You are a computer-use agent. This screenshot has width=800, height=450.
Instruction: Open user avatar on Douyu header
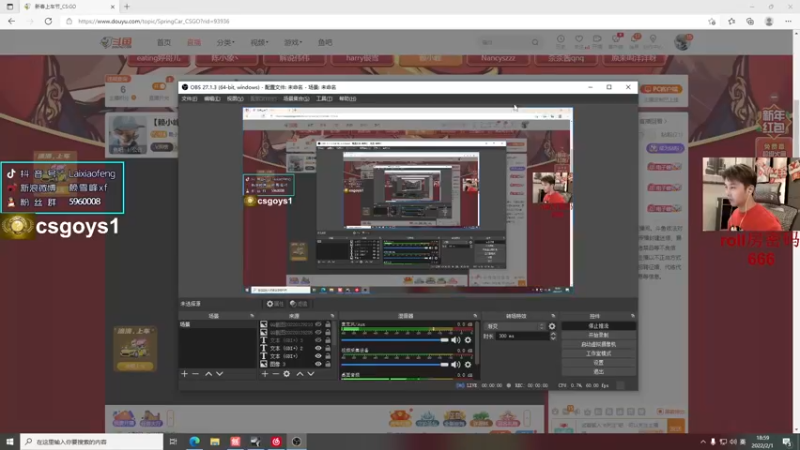click(x=682, y=42)
